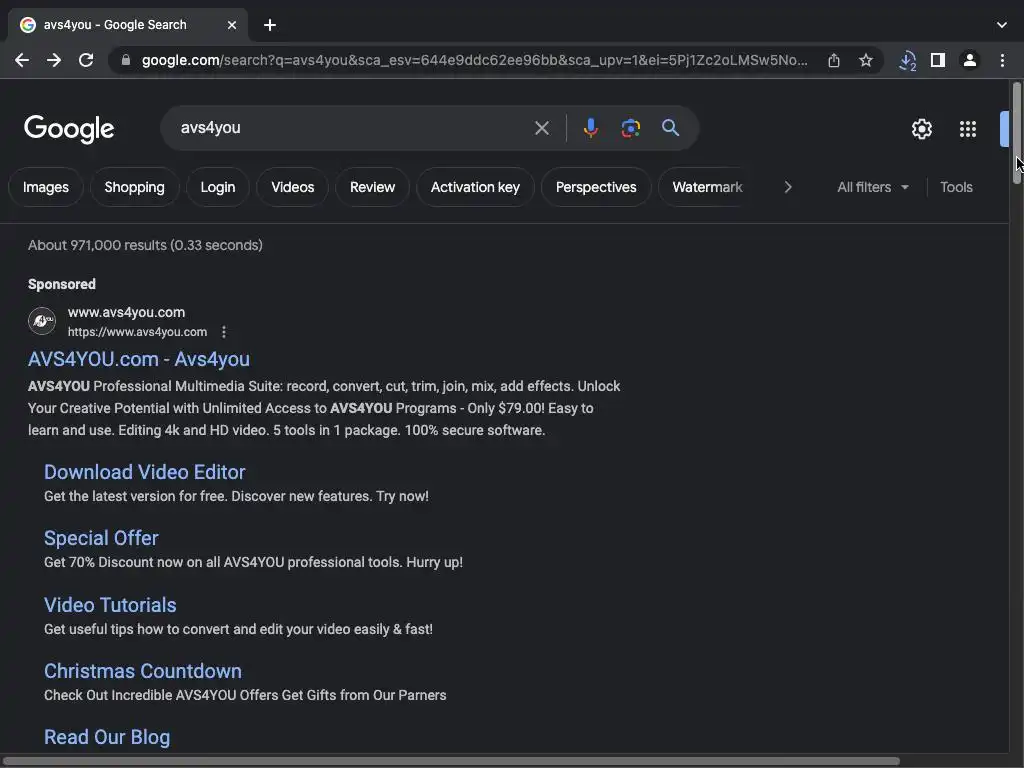1024x768 pixels.
Task: Click the Sponsored label
Action: coord(61,285)
